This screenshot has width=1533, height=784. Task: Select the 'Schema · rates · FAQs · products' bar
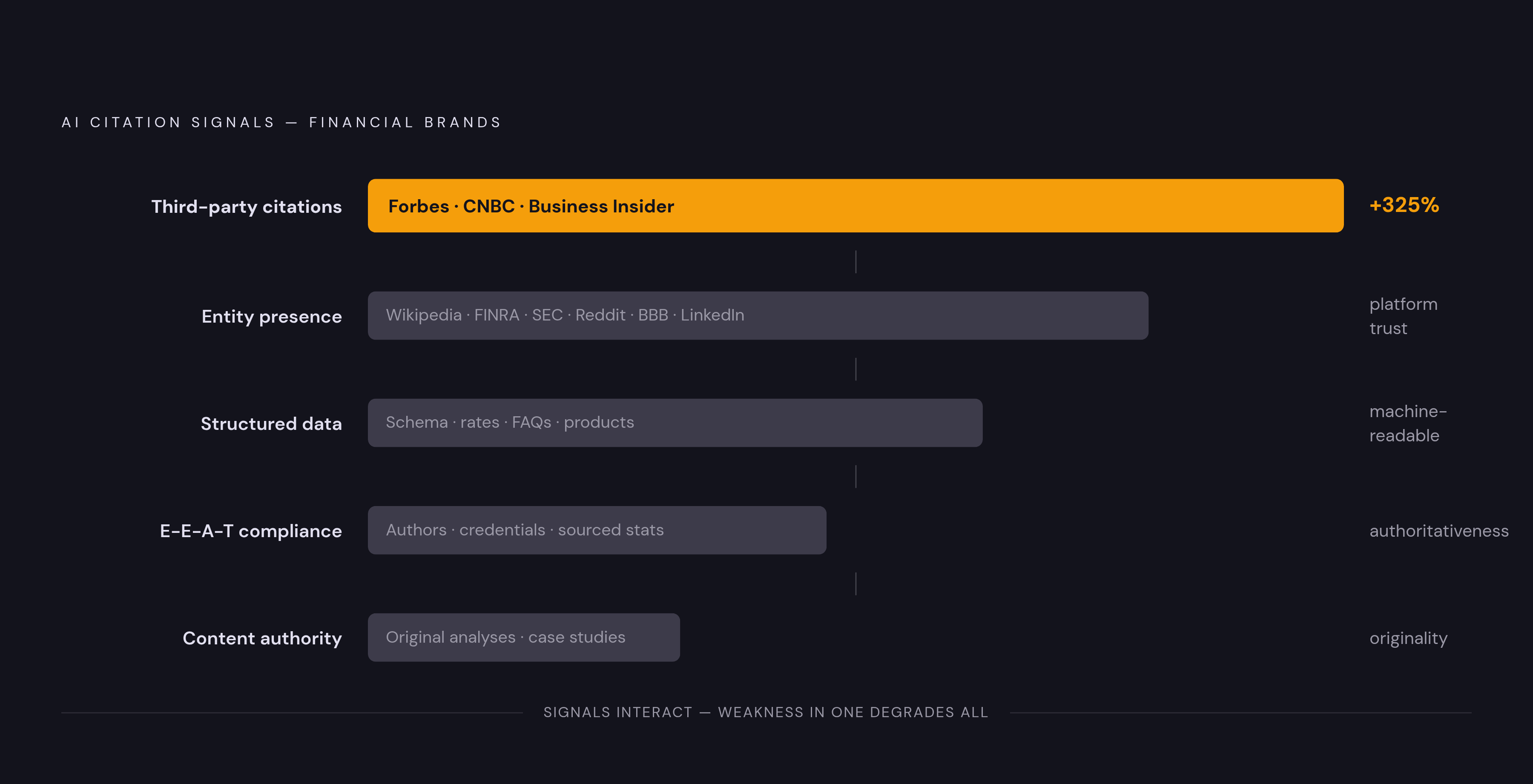[675, 423]
